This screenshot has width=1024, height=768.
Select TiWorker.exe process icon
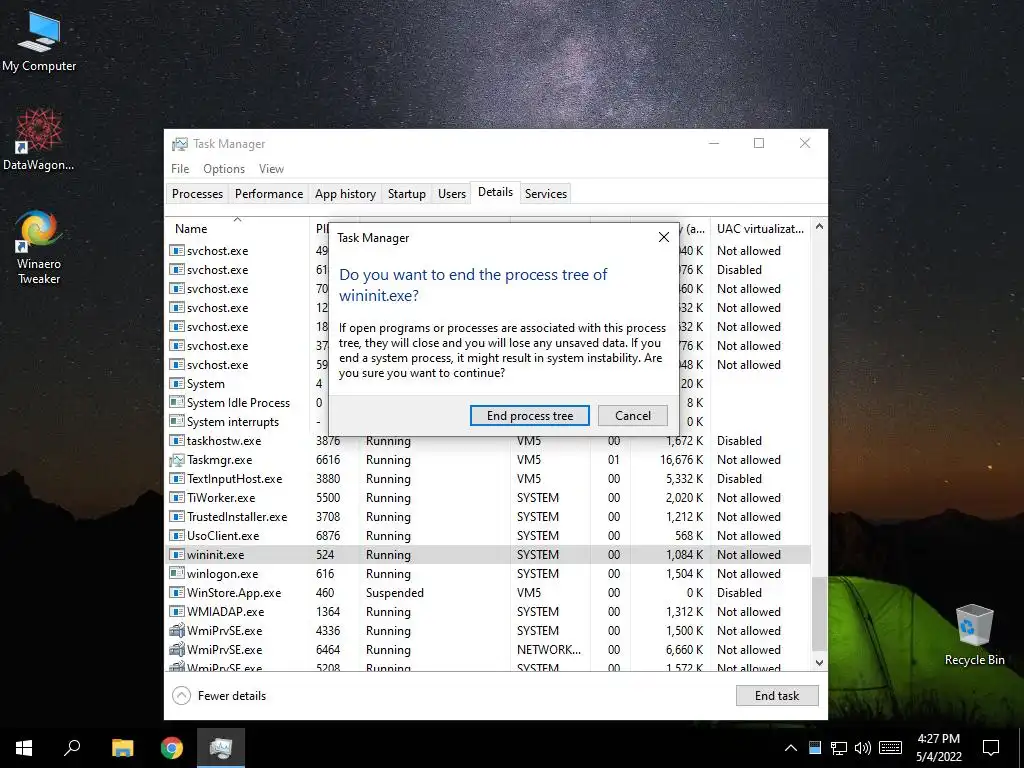[x=176, y=498]
